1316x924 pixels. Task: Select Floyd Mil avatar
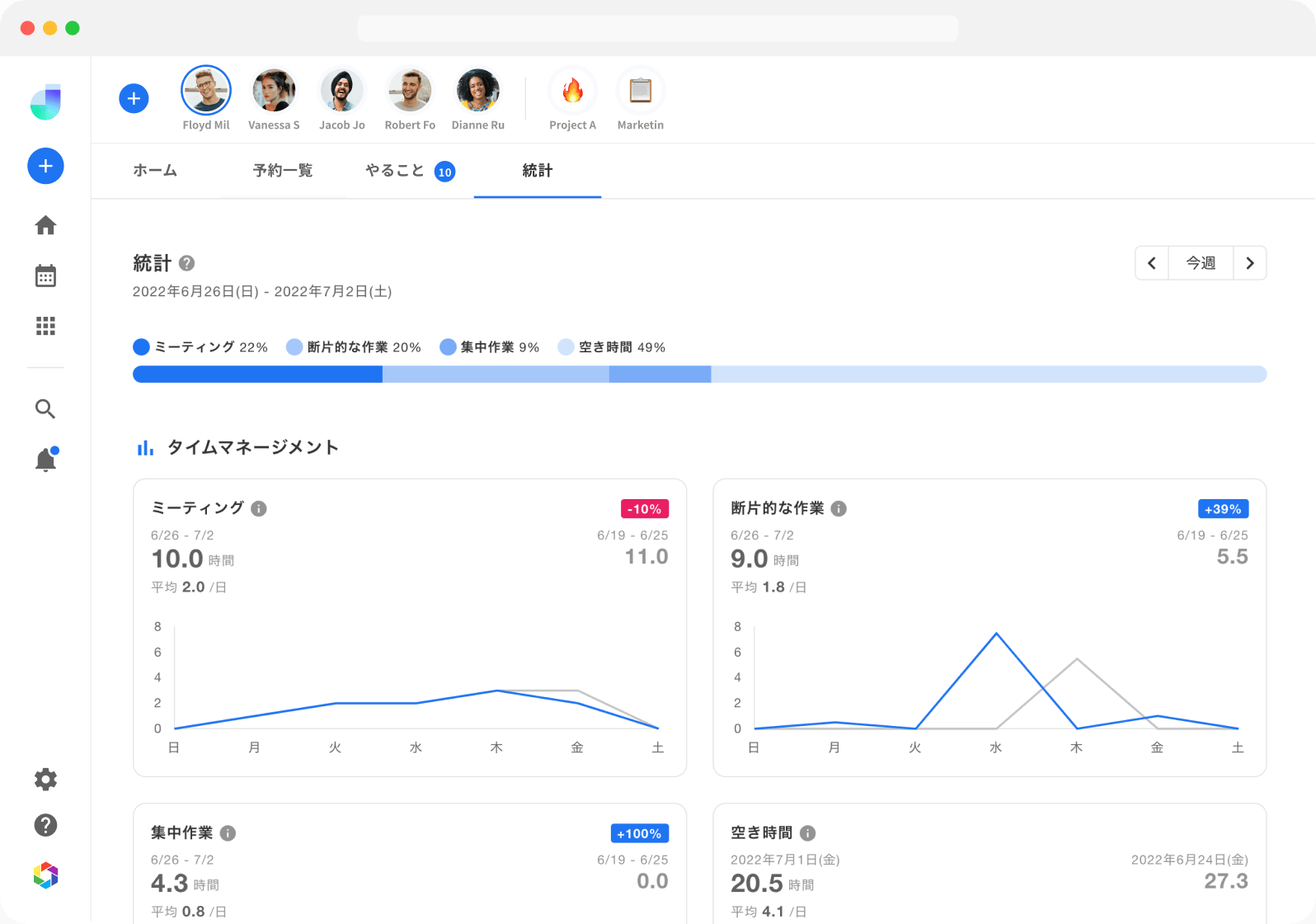(206, 91)
